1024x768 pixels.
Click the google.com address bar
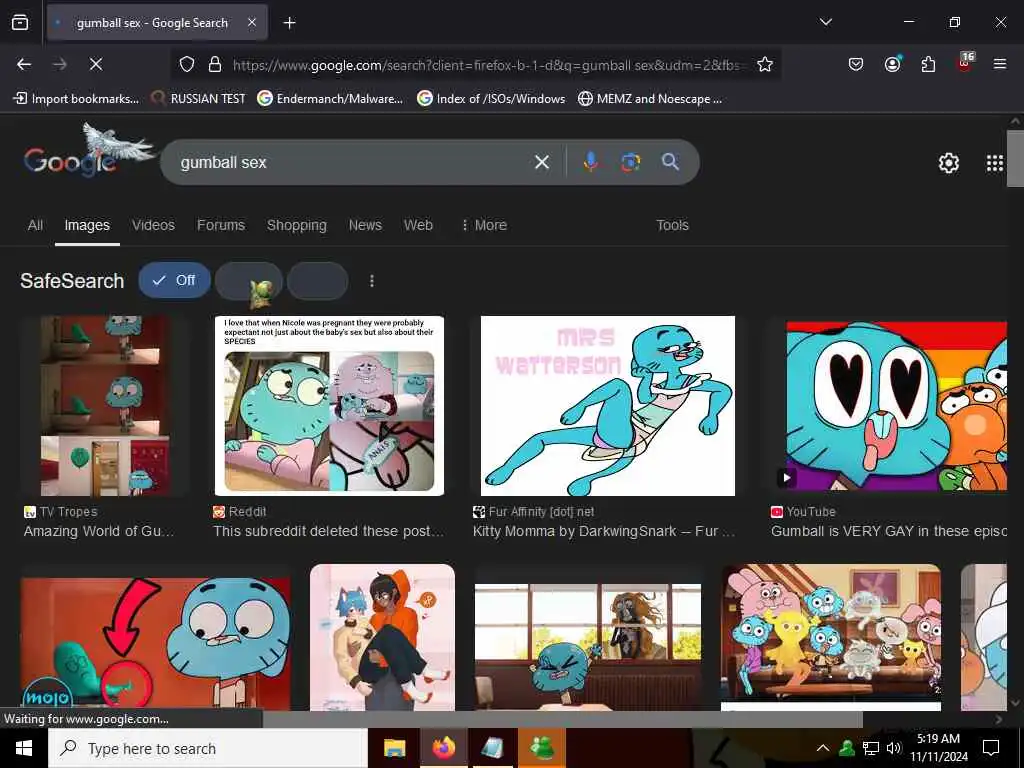(486, 65)
